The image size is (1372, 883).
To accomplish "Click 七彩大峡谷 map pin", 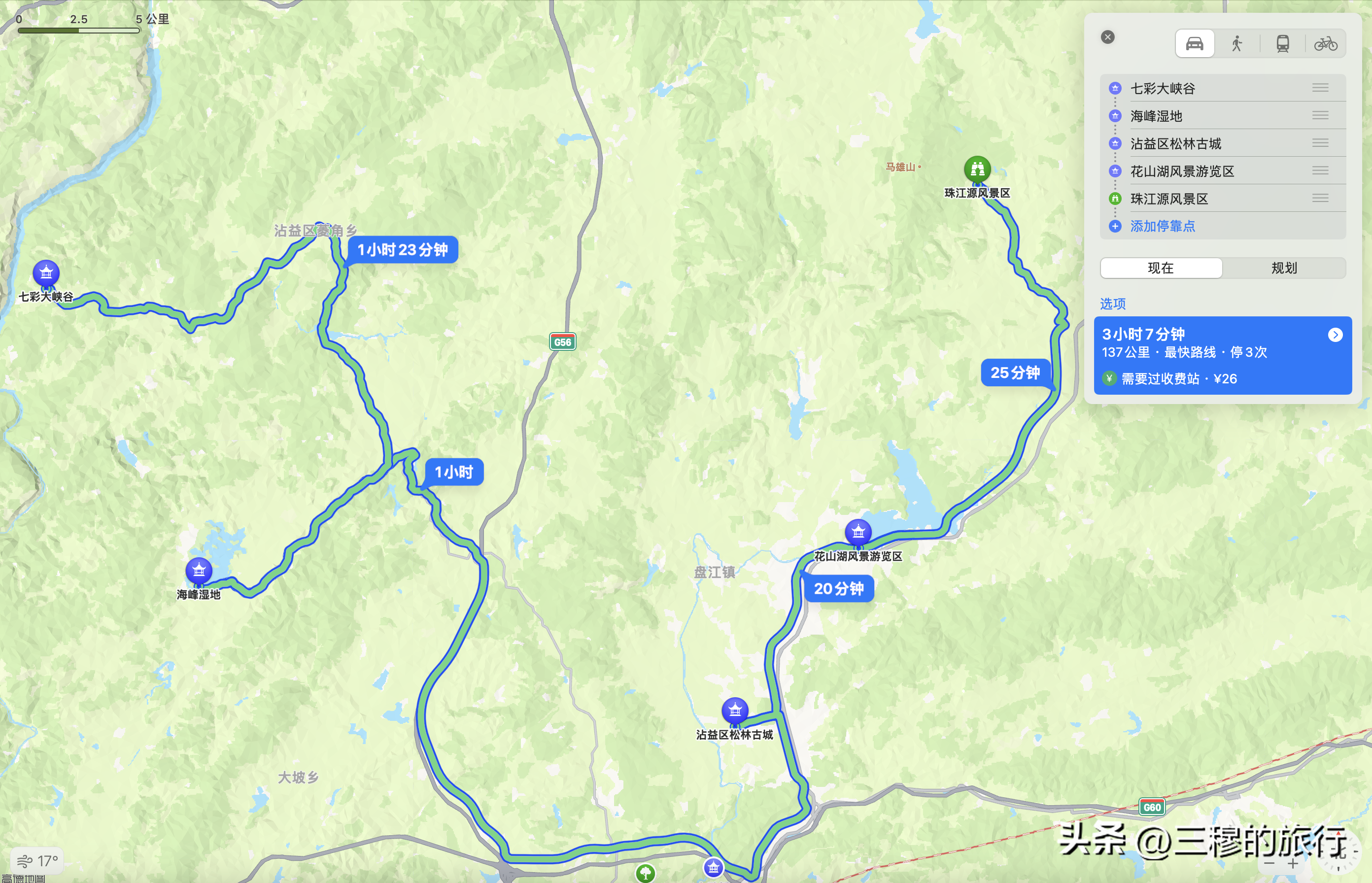I will click(x=46, y=273).
